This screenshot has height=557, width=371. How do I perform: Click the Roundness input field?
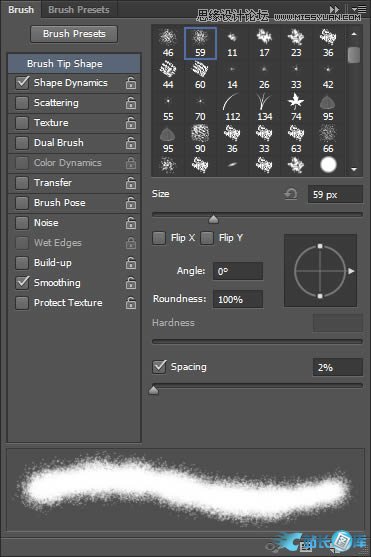click(238, 299)
